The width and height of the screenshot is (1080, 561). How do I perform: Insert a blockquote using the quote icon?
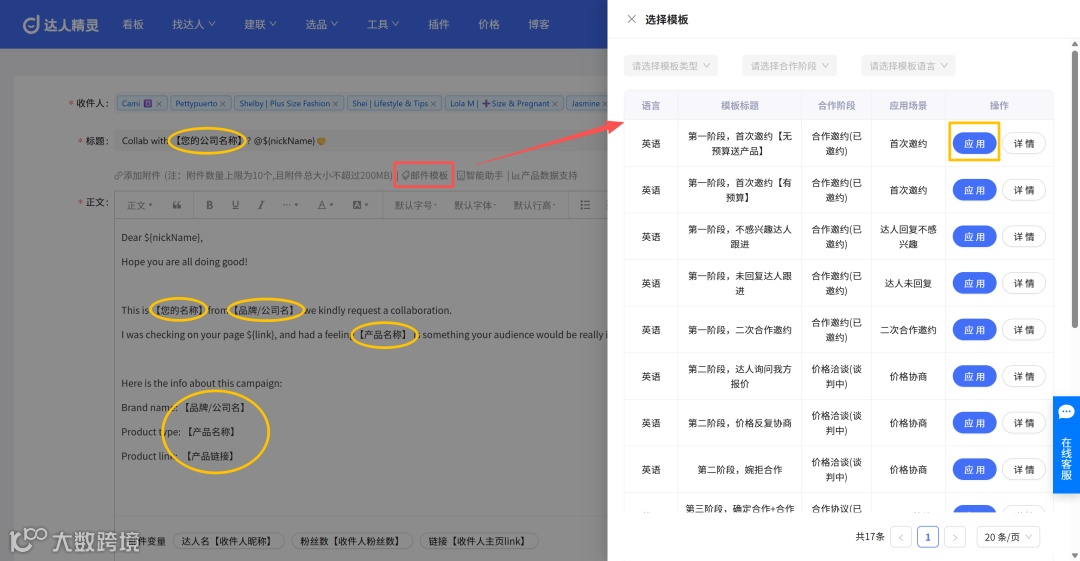tap(177, 205)
